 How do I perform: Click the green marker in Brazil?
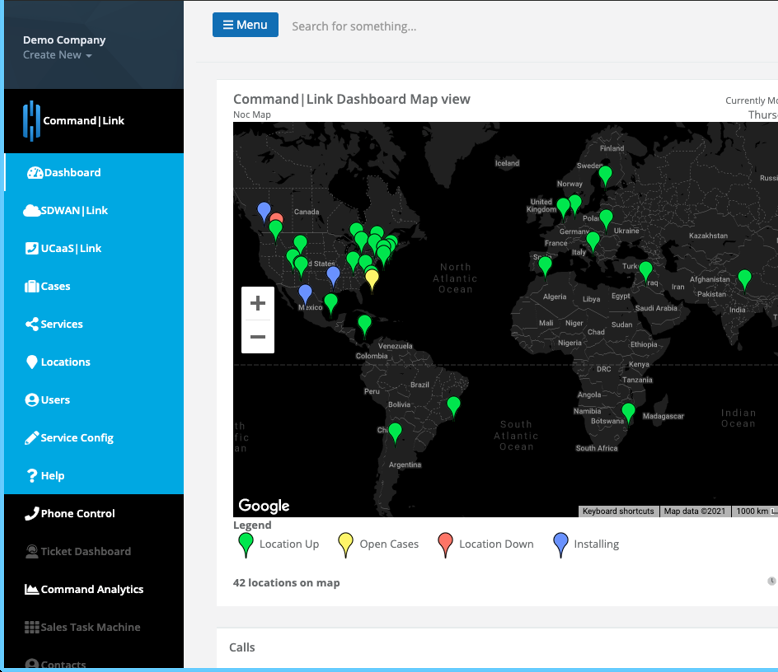(x=454, y=407)
